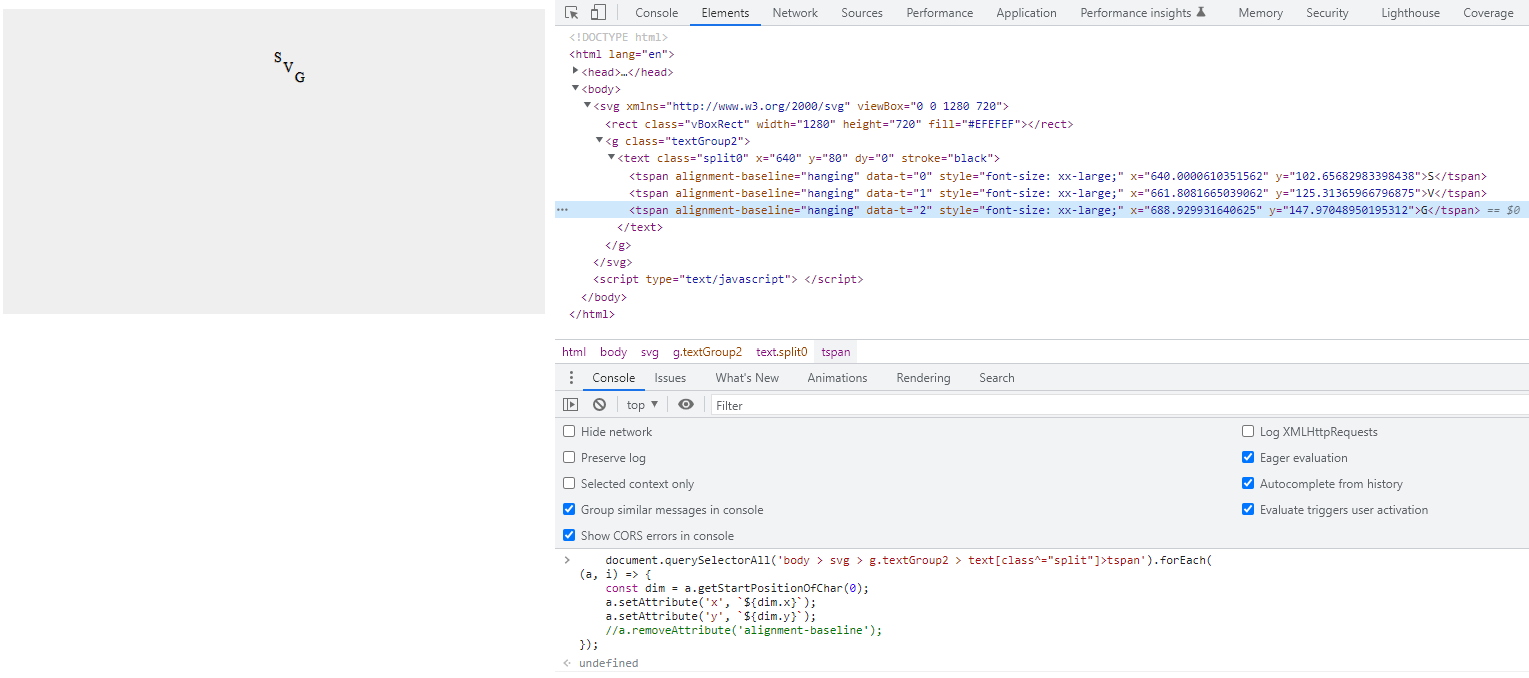This screenshot has height=678, width=1529.
Task: Click body in the breadcrumb bar
Action: (x=613, y=352)
